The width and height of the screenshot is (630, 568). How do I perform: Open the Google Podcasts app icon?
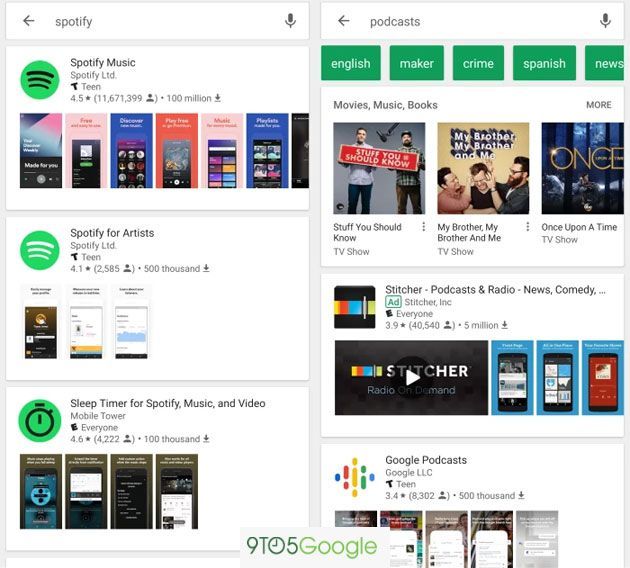pyautogui.click(x=354, y=477)
